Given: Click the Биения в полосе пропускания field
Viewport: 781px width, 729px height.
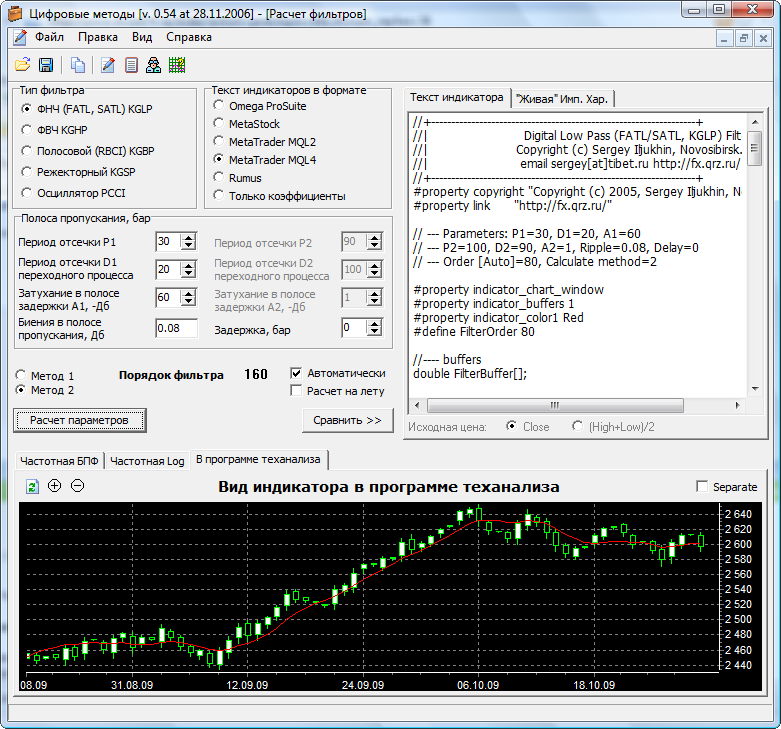Looking at the screenshot, I should pyautogui.click(x=176, y=328).
